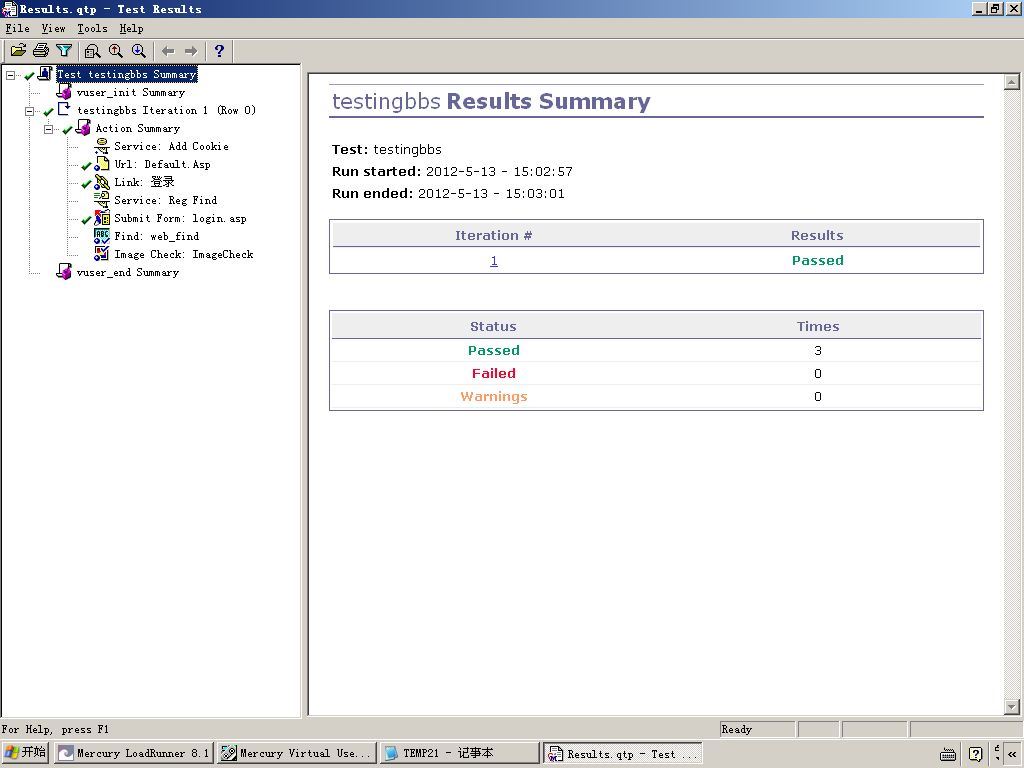The width and height of the screenshot is (1024, 768).
Task: Click the Image Check step icon
Action: tap(102, 254)
